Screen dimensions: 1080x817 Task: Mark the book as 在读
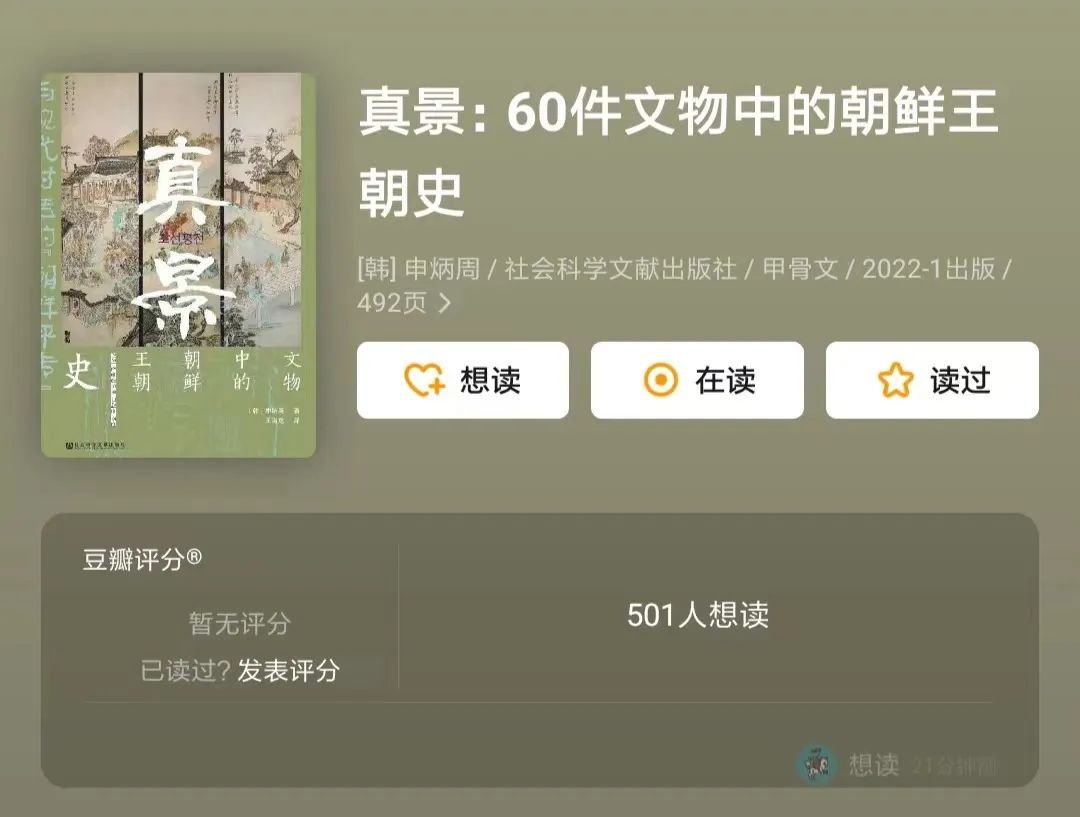(697, 380)
